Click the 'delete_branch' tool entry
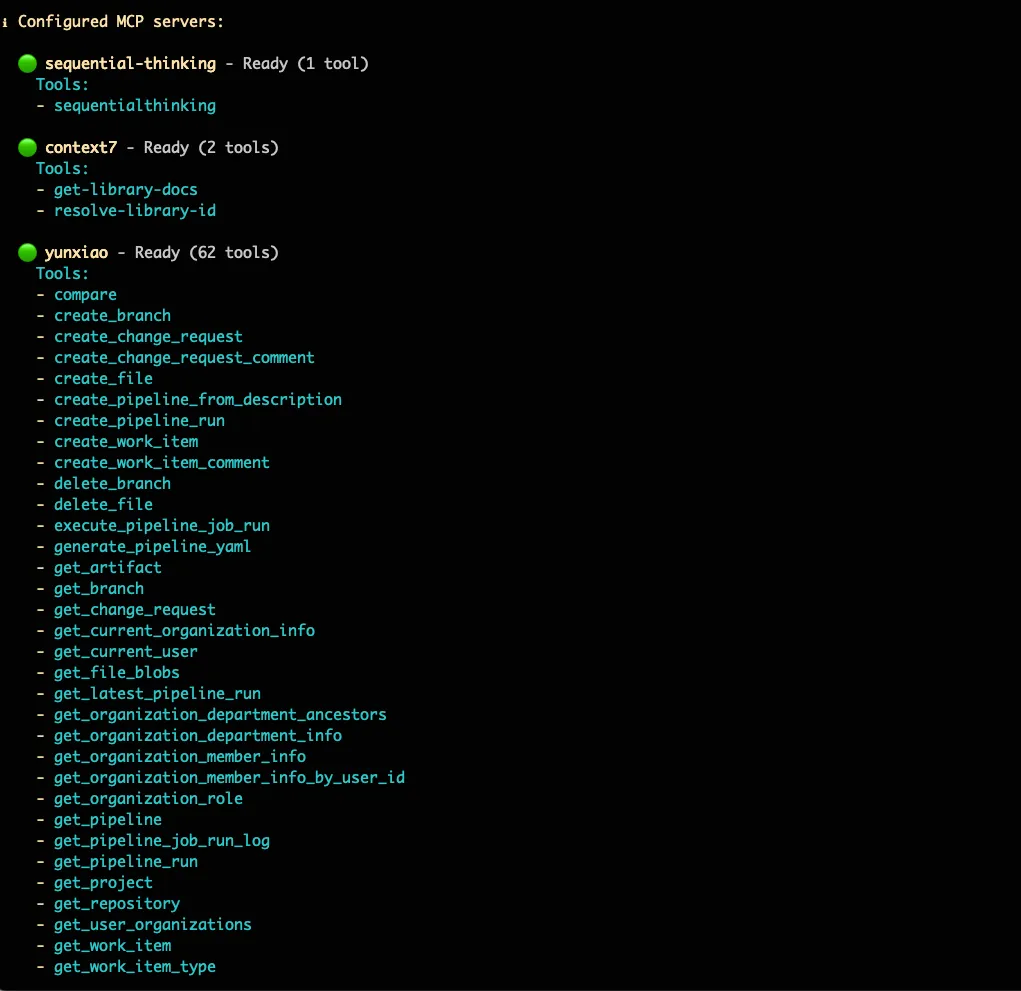This screenshot has height=991, width=1021. coord(113,484)
